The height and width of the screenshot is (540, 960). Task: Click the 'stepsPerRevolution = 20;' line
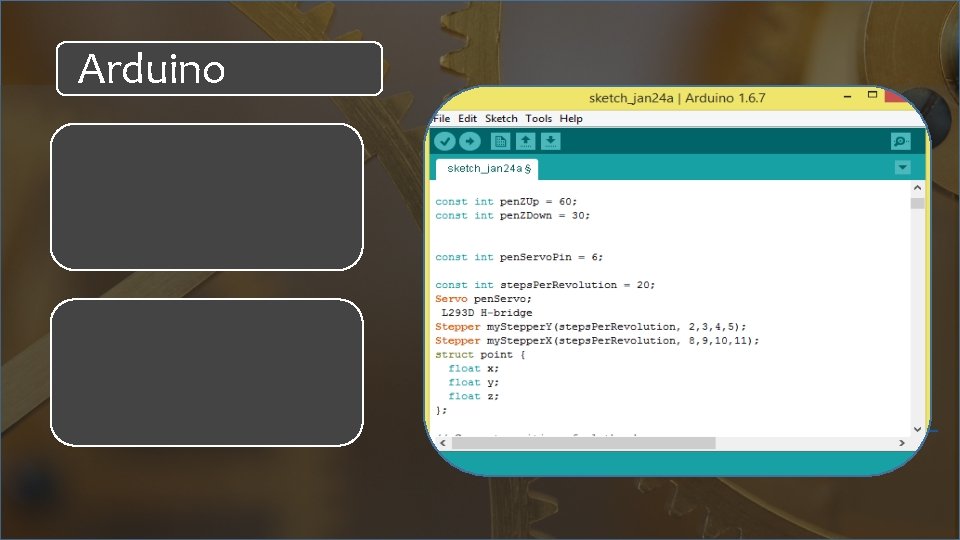545,285
